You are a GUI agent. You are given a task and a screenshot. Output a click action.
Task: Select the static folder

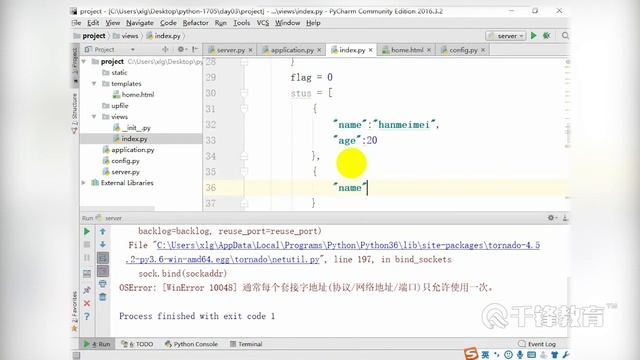coord(115,73)
